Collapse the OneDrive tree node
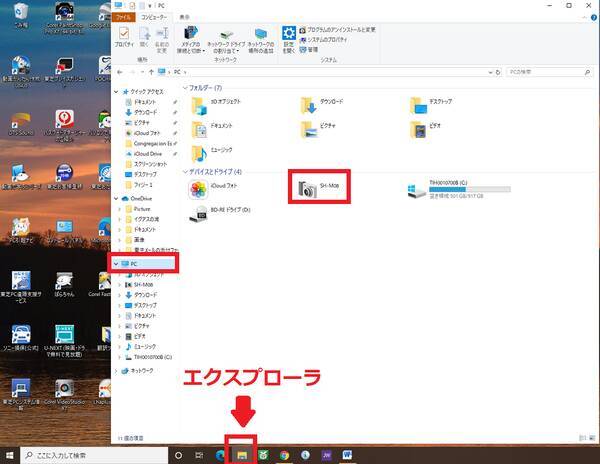This screenshot has width=600, height=464. point(116,199)
